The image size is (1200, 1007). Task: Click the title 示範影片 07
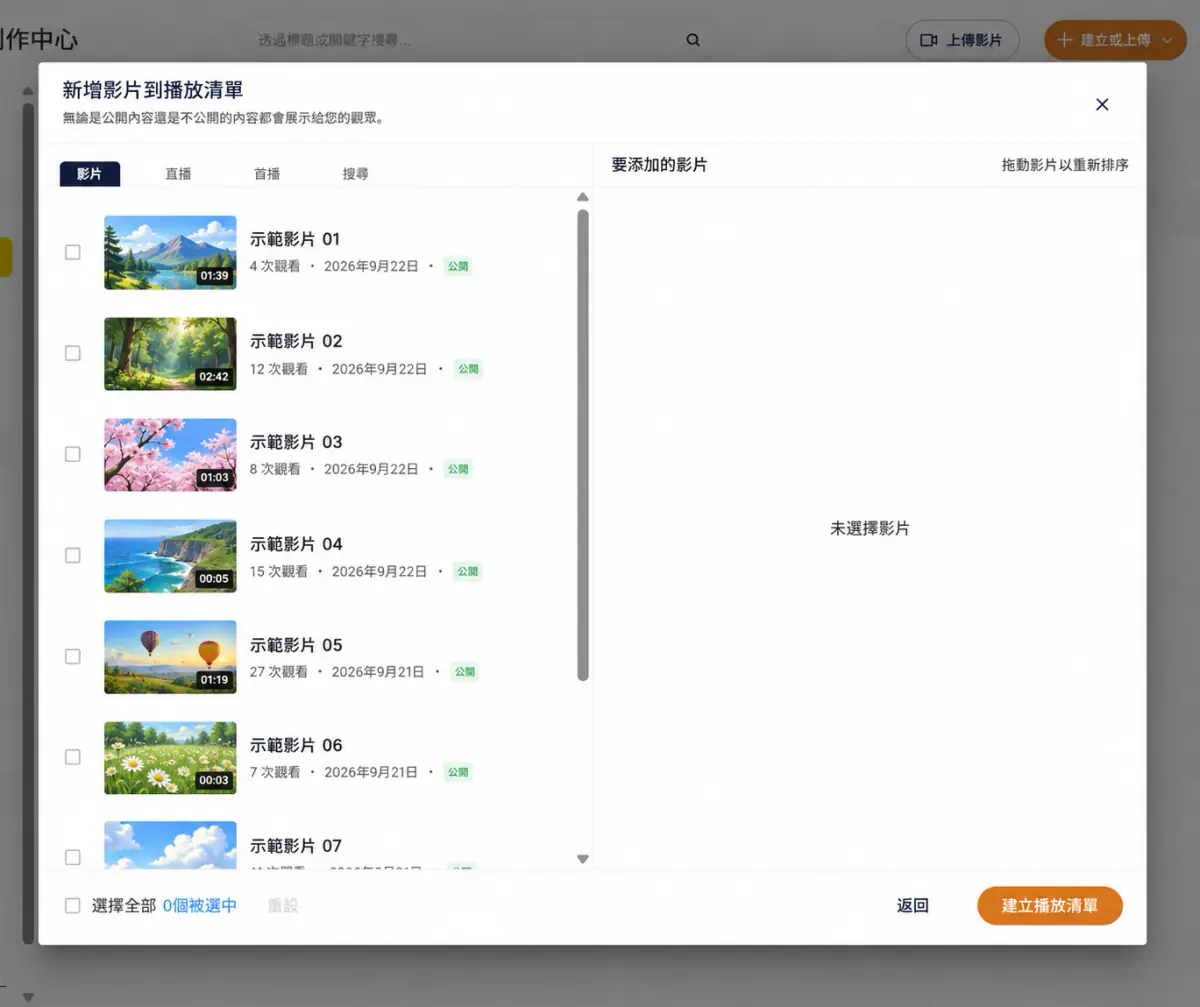(296, 846)
